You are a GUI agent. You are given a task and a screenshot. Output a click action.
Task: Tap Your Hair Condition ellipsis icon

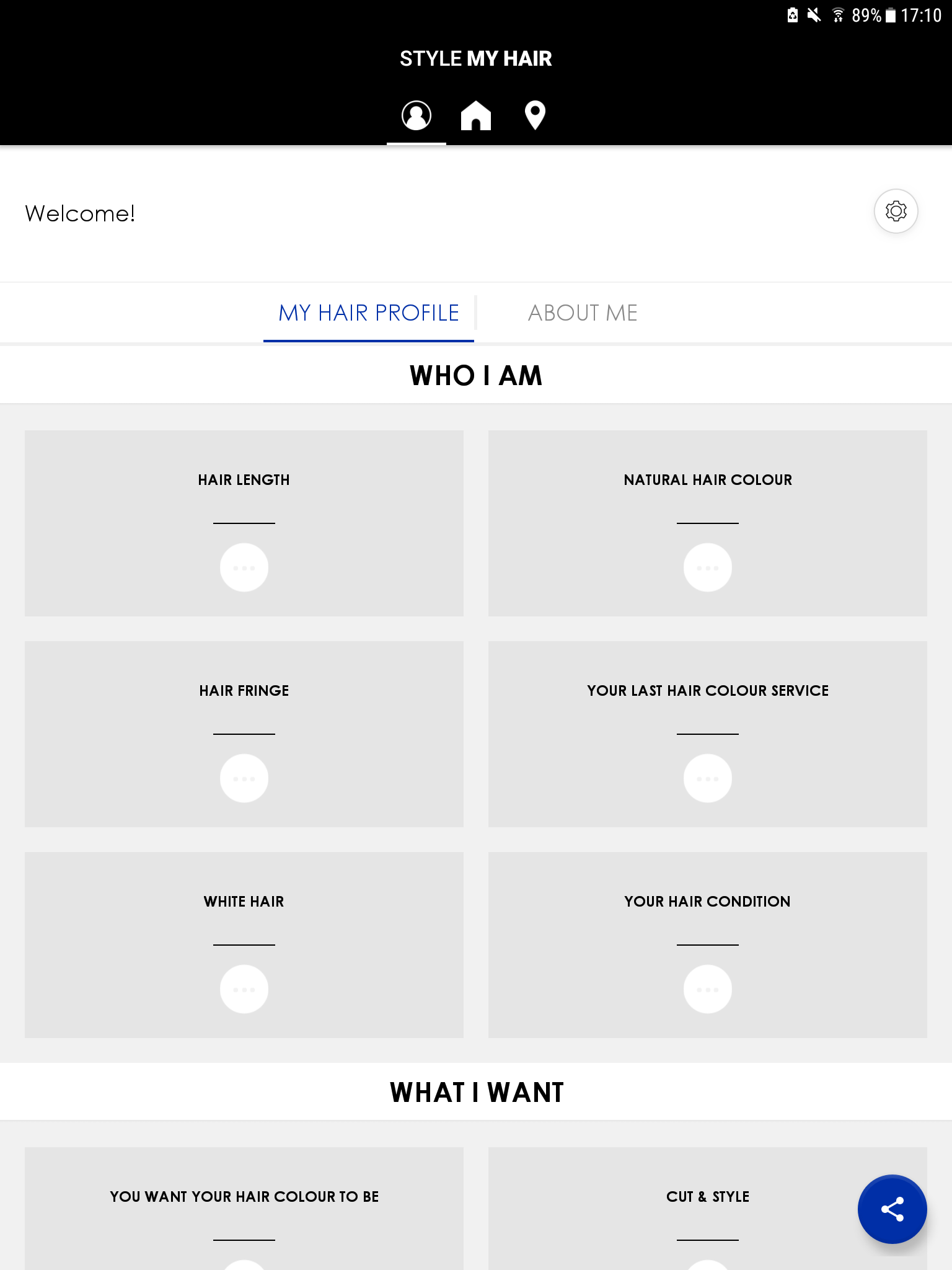coord(707,989)
